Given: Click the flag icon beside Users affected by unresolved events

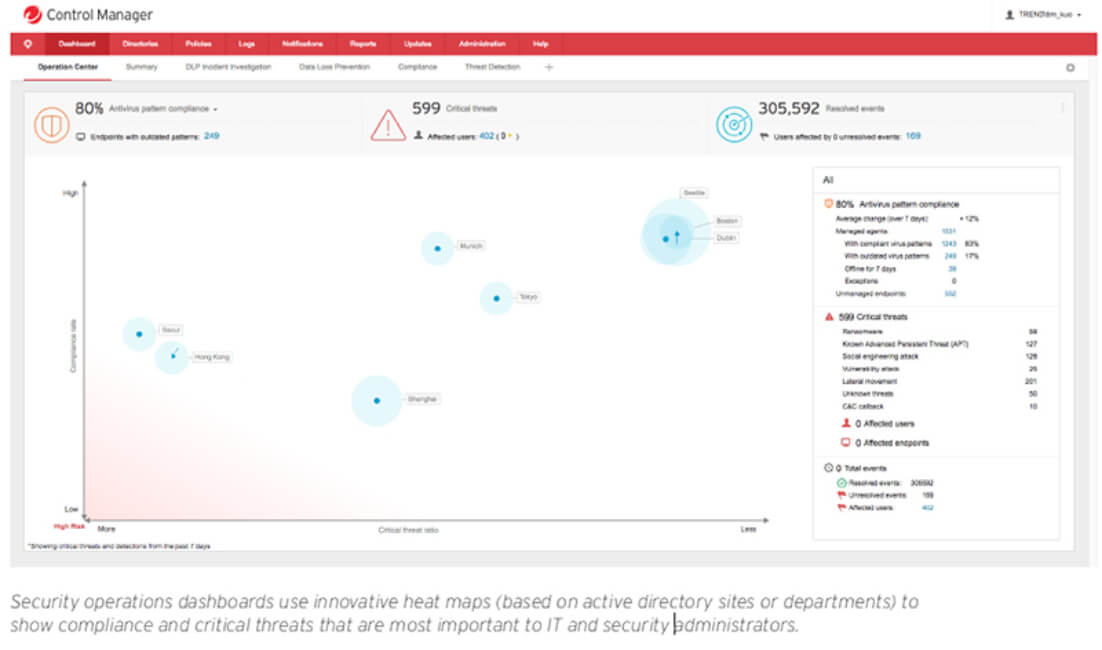Looking at the screenshot, I should pyautogui.click(x=764, y=136).
